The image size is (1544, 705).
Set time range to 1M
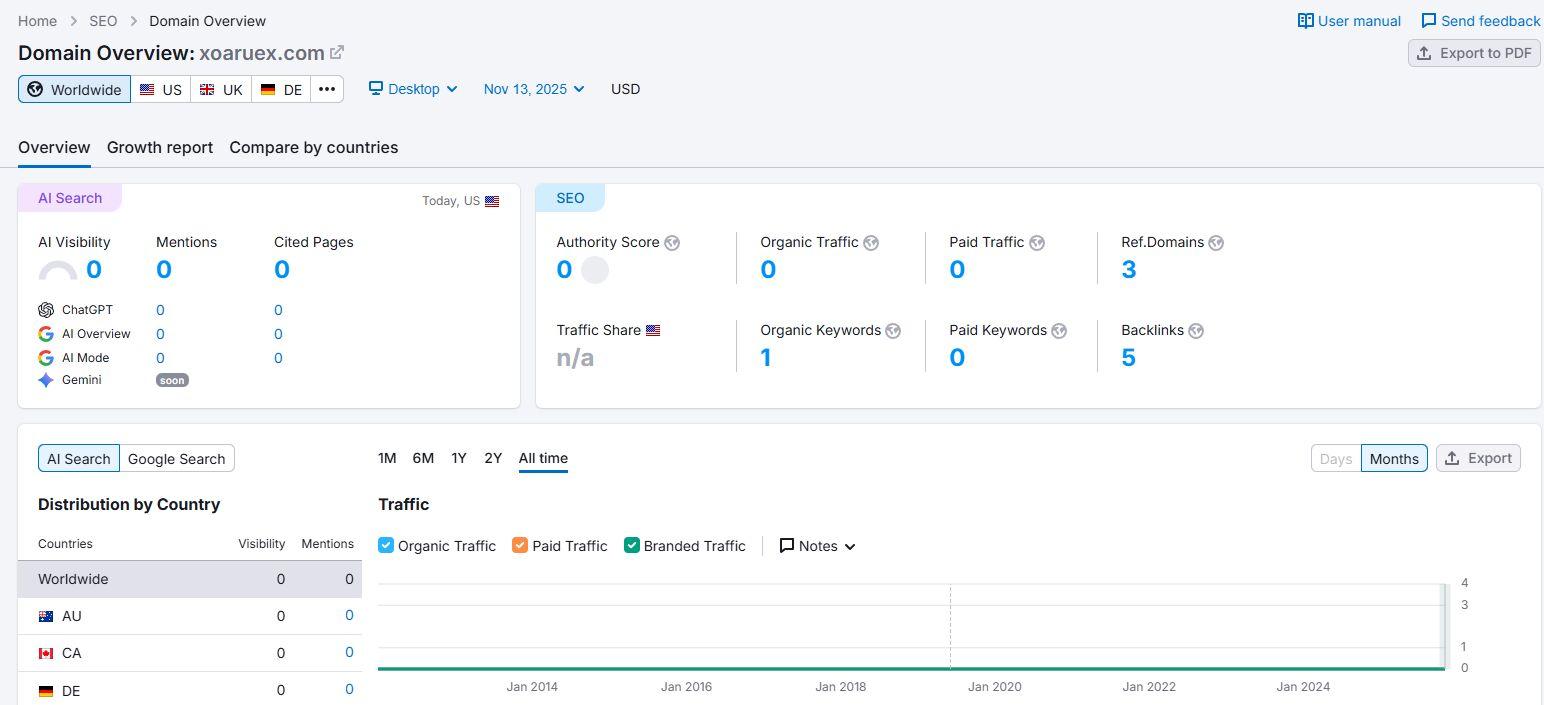point(387,458)
